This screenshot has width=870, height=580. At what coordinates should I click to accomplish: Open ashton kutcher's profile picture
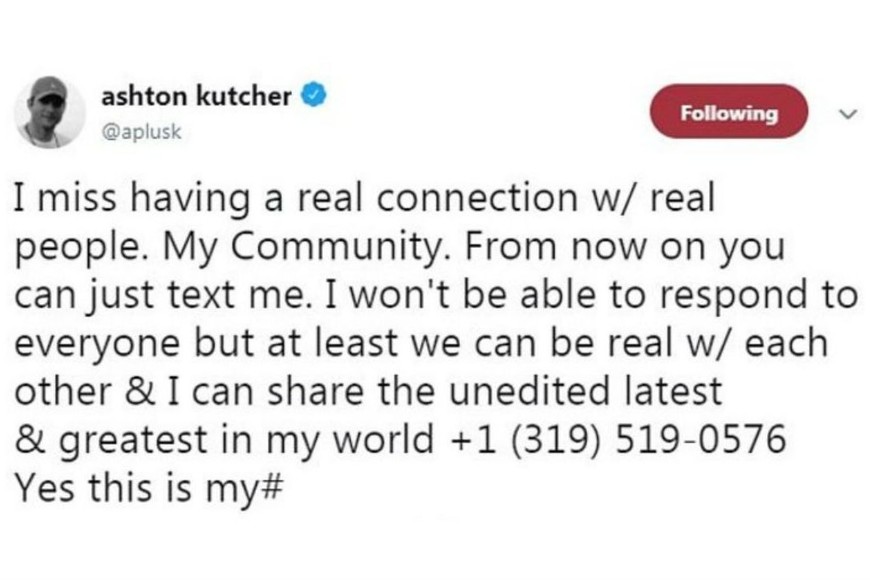click(49, 112)
